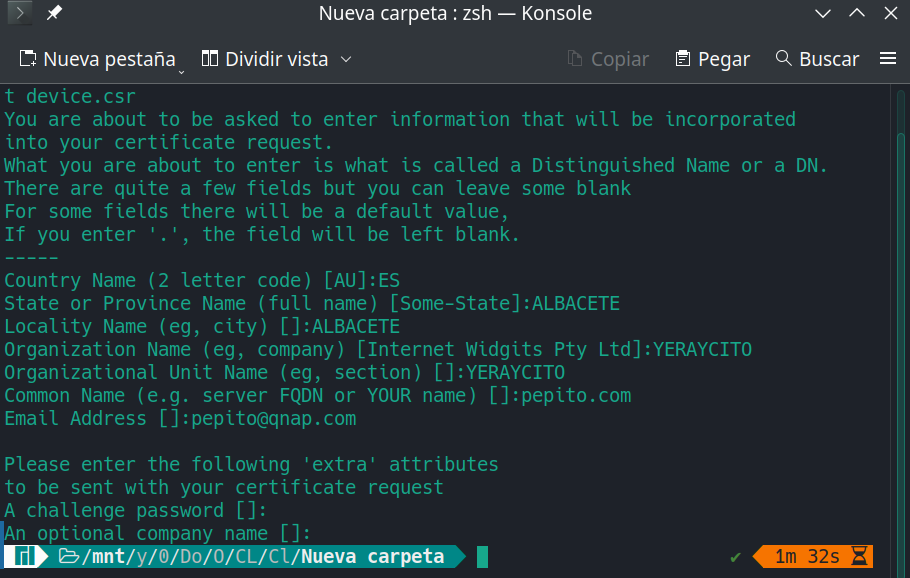910x578 pixels.
Task: Open the hamburger menu
Action: [x=888, y=59]
